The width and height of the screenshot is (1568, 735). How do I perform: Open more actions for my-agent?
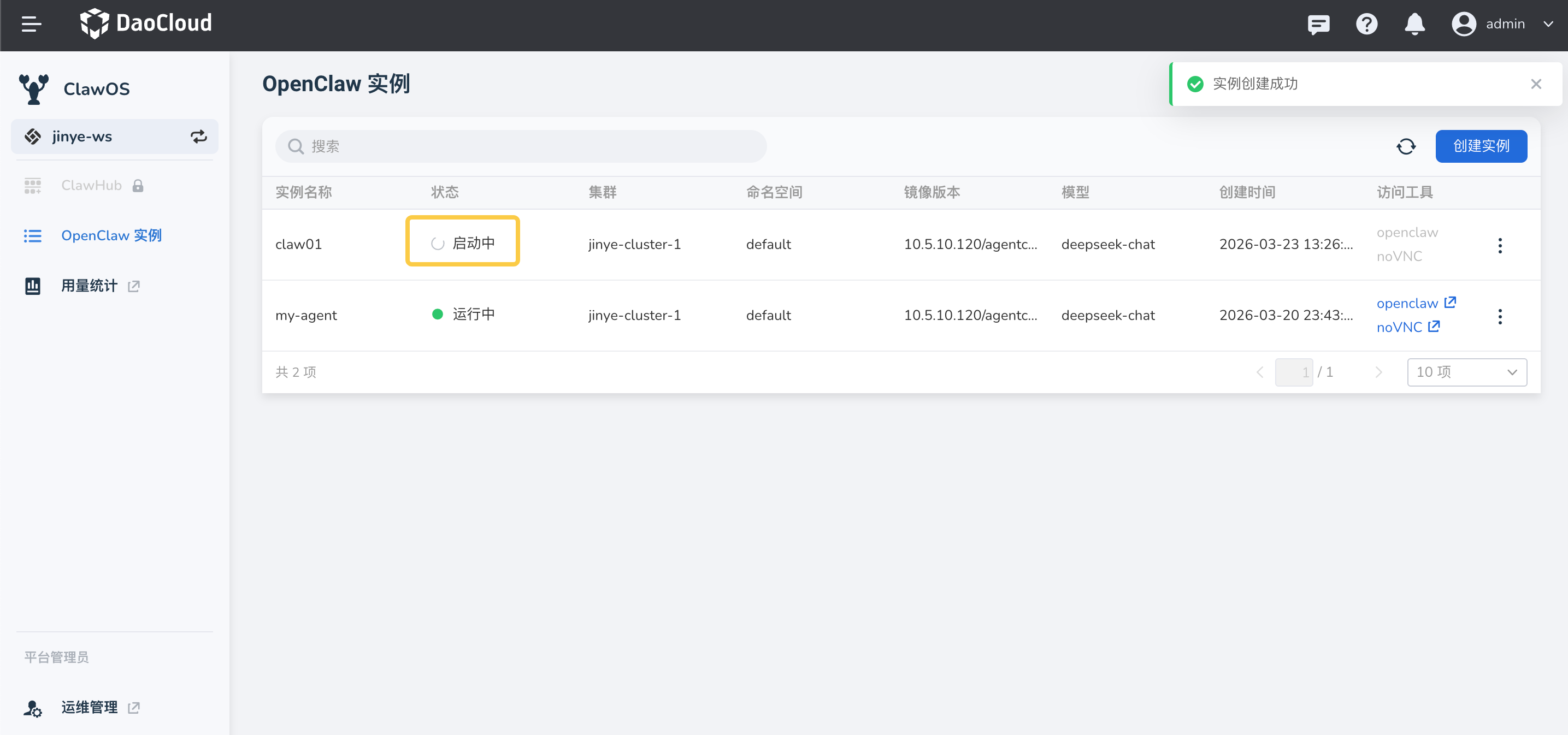(x=1499, y=316)
